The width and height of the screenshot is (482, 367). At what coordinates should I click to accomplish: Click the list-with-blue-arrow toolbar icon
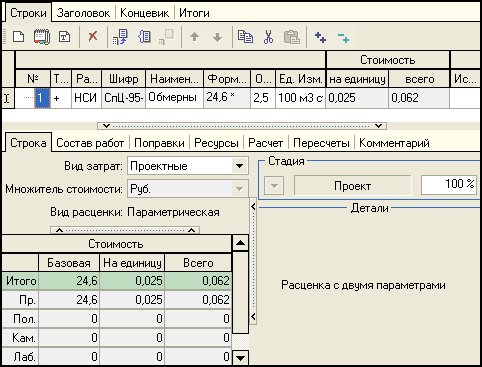[120, 37]
